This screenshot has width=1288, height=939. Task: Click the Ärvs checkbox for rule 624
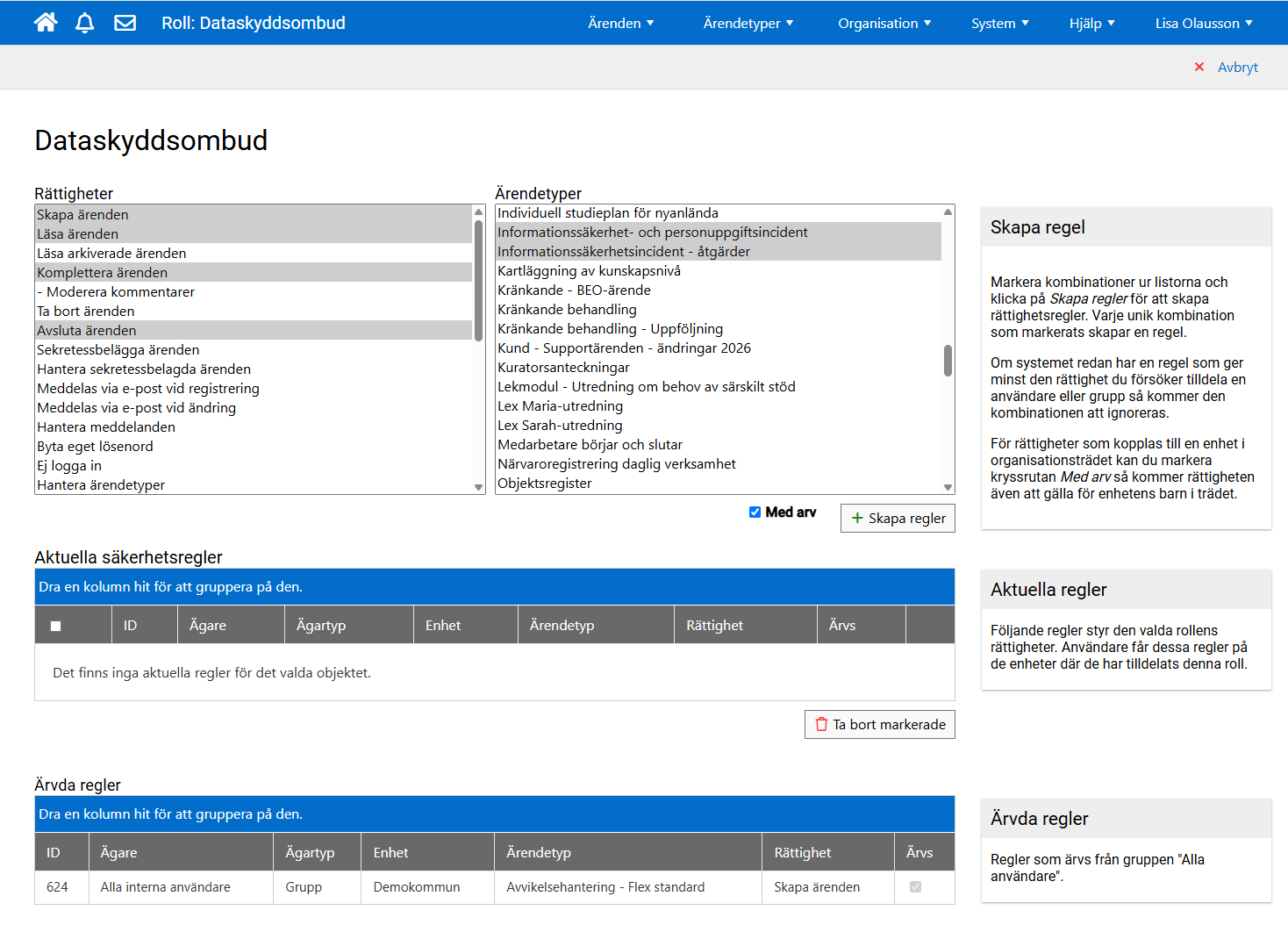[915, 886]
